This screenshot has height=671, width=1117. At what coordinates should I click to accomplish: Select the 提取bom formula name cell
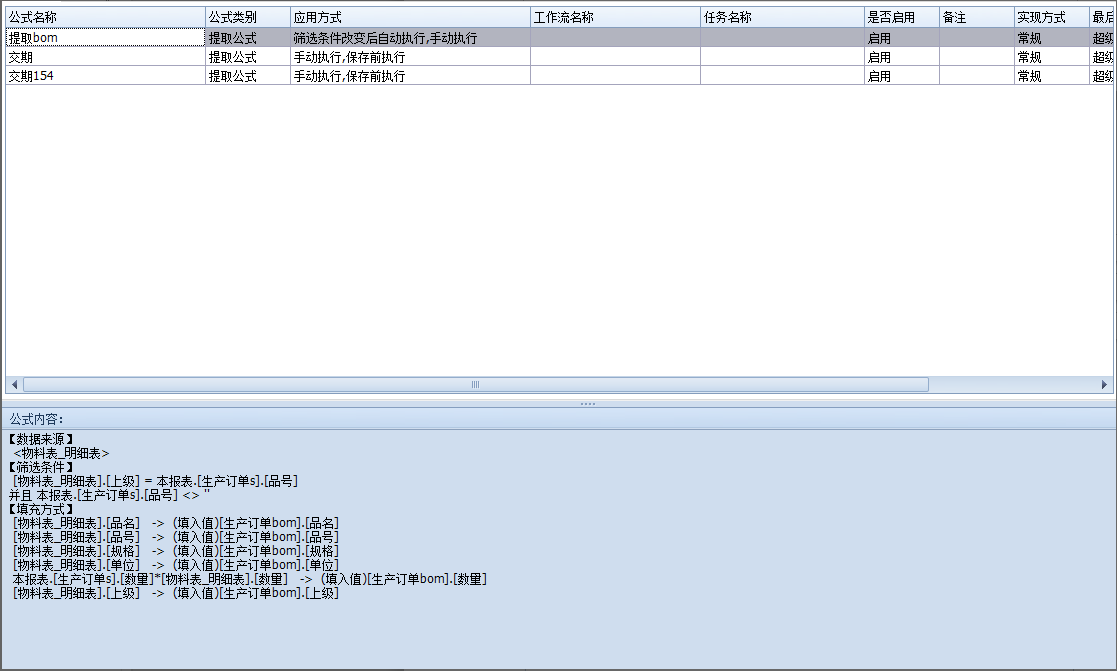(105, 38)
